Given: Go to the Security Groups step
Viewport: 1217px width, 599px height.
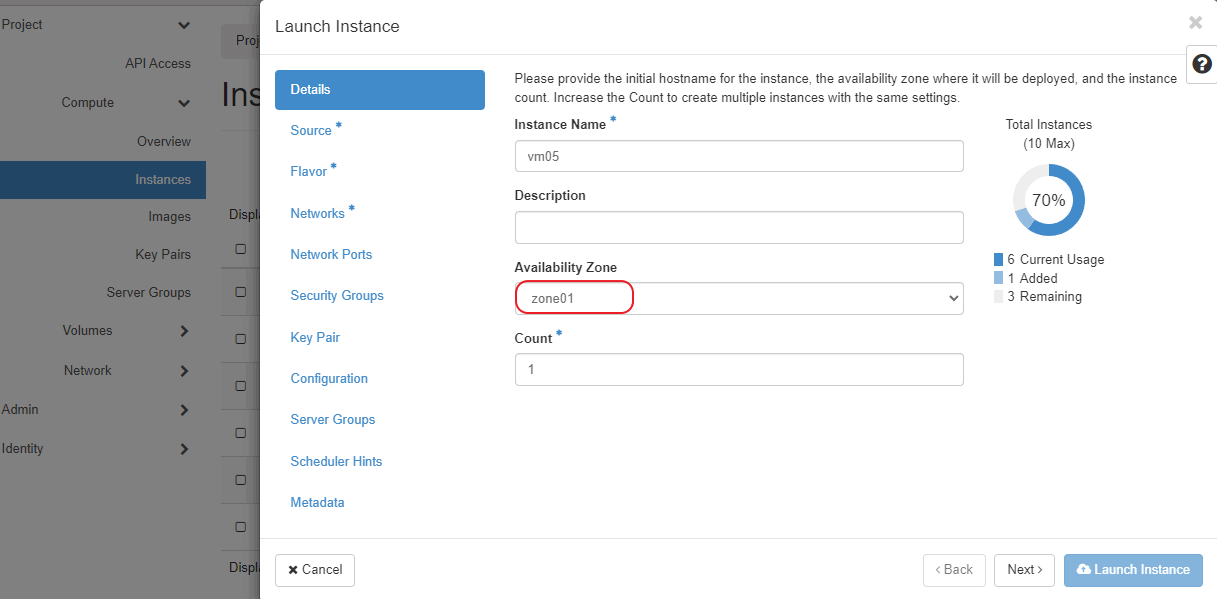Looking at the screenshot, I should point(337,296).
